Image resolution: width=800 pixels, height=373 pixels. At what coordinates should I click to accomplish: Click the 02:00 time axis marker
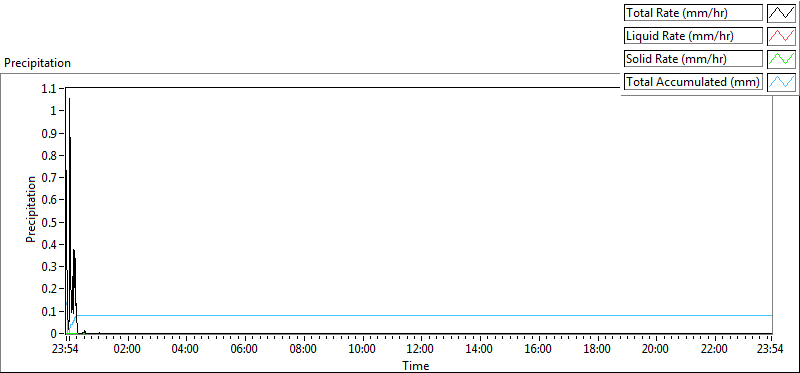tap(128, 350)
